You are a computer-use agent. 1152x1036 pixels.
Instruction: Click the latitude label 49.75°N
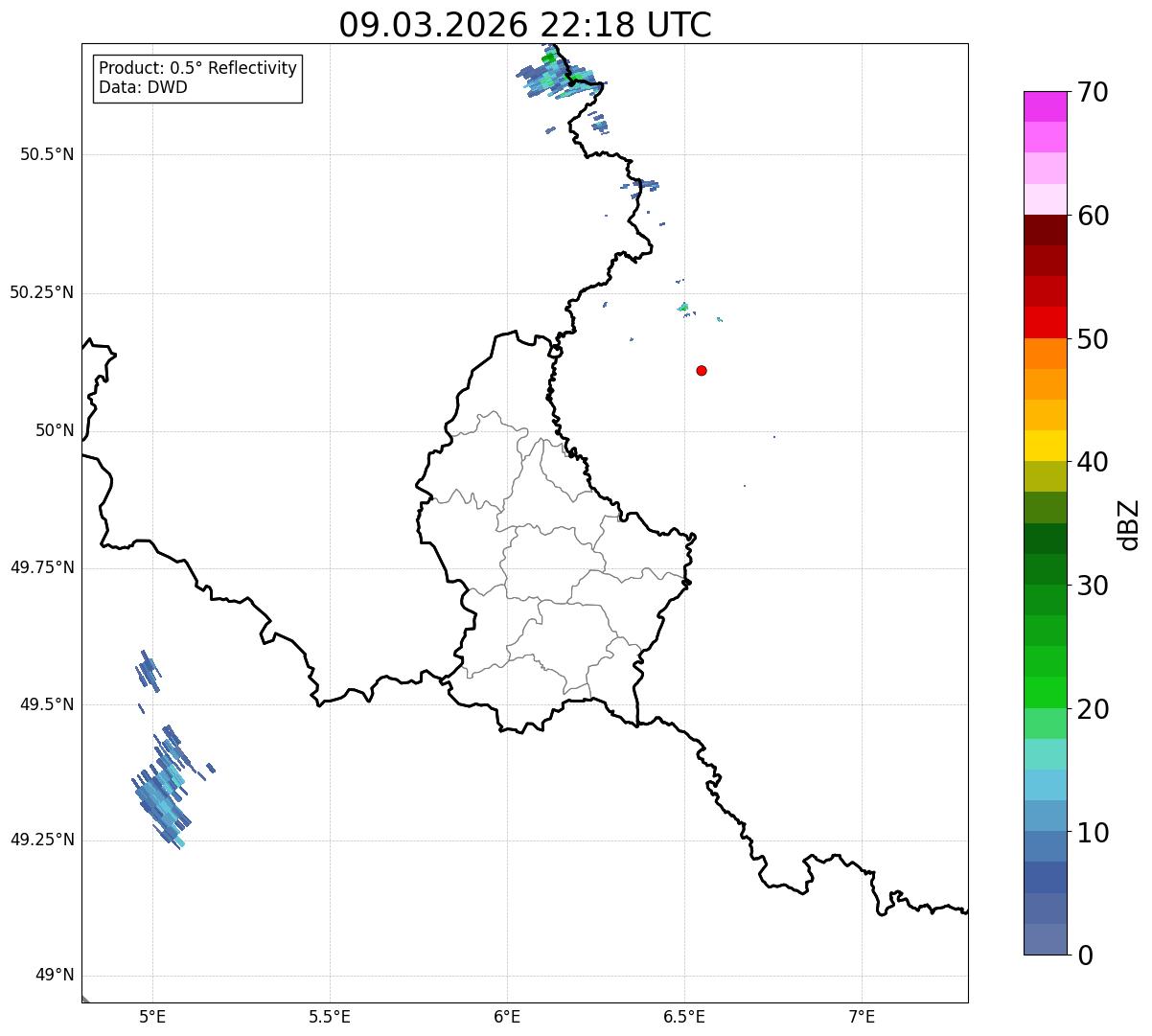coord(41,567)
